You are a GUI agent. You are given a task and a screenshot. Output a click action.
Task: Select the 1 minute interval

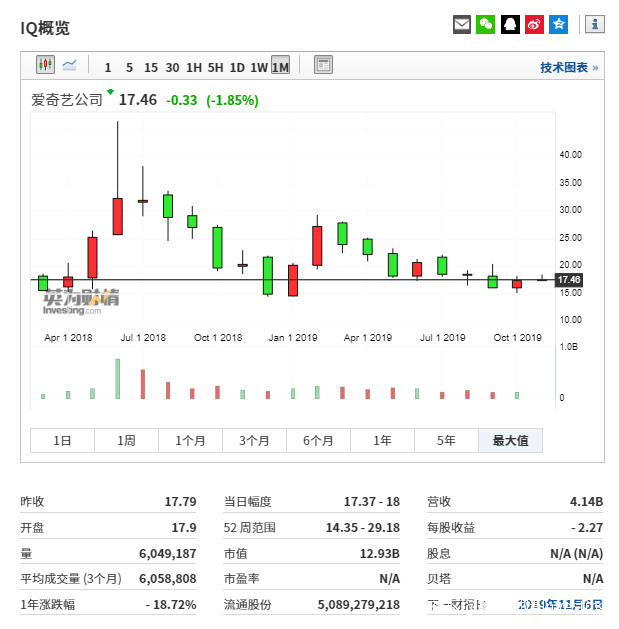coord(108,67)
